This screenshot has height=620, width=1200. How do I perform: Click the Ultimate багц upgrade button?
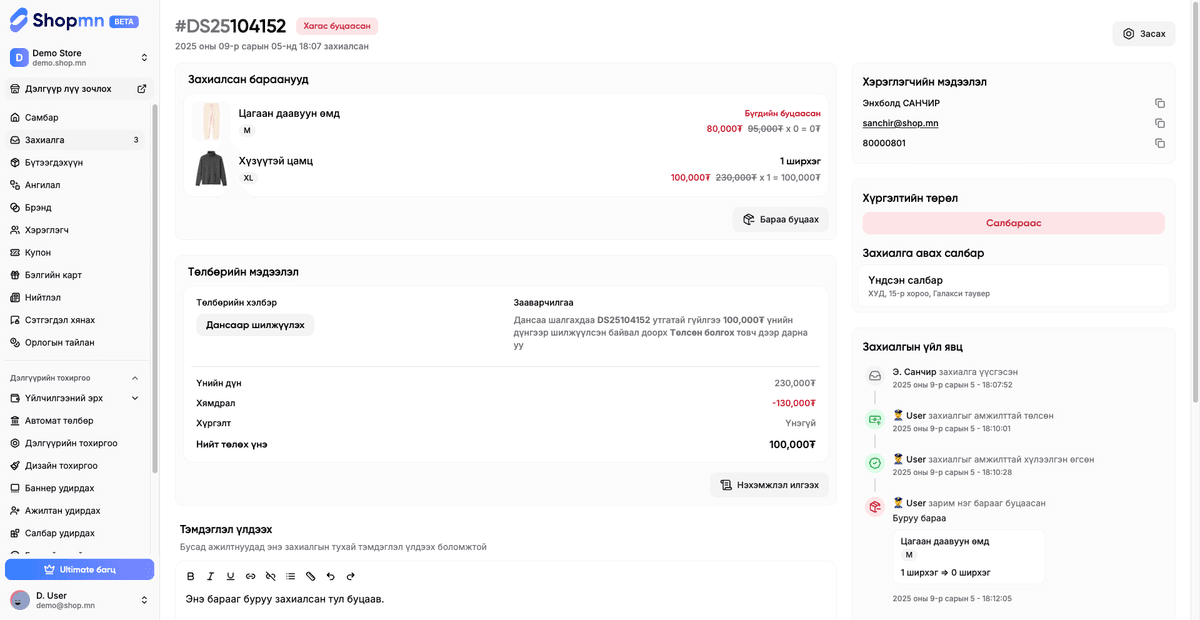(79, 569)
